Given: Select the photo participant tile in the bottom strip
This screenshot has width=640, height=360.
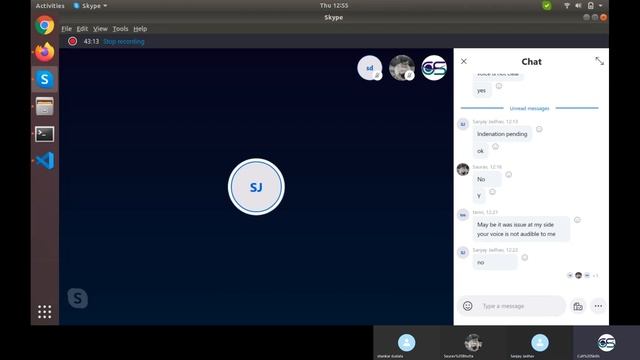Looking at the screenshot, I should click(x=473, y=343).
